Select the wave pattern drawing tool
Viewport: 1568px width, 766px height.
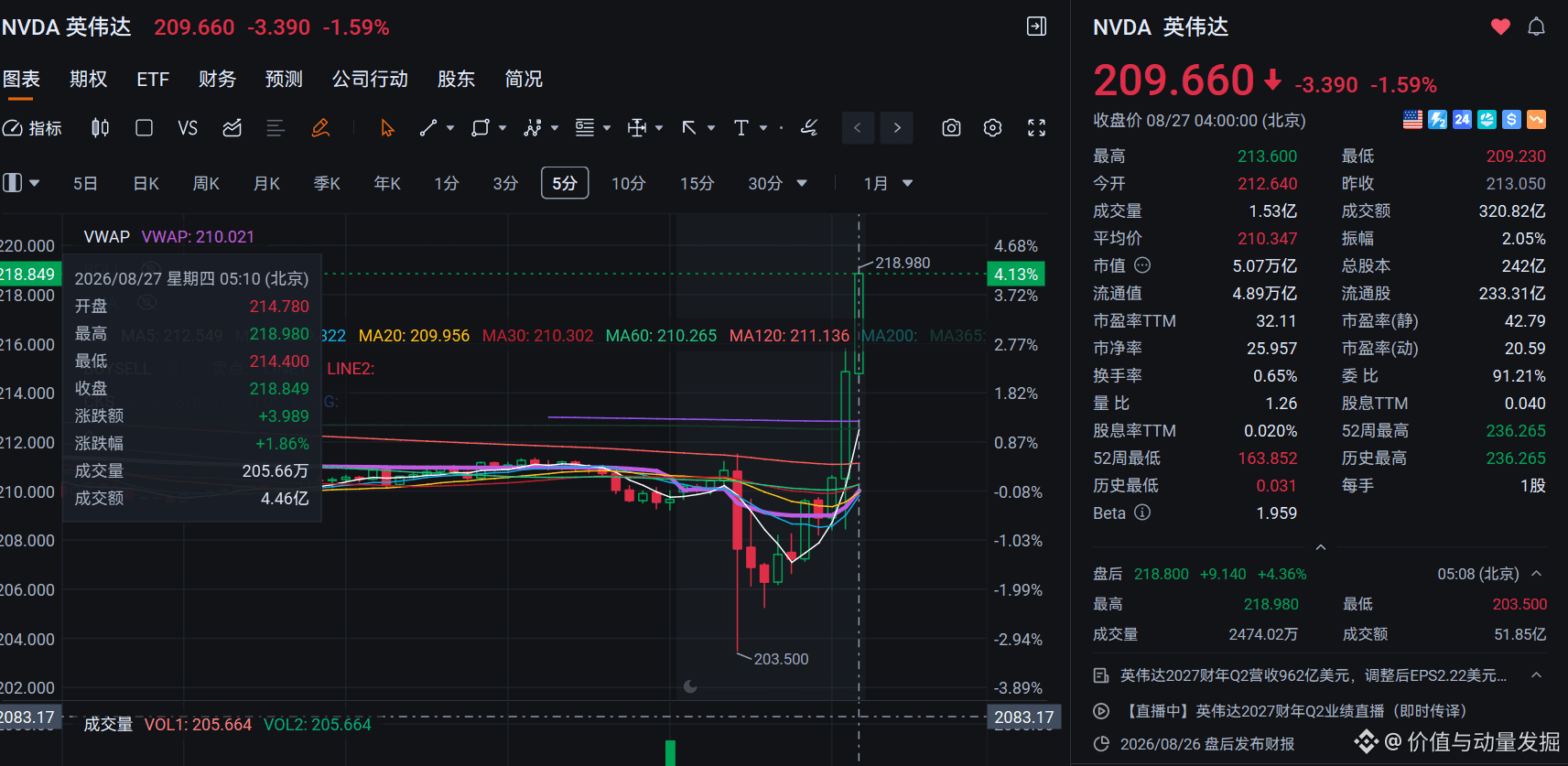[x=532, y=128]
